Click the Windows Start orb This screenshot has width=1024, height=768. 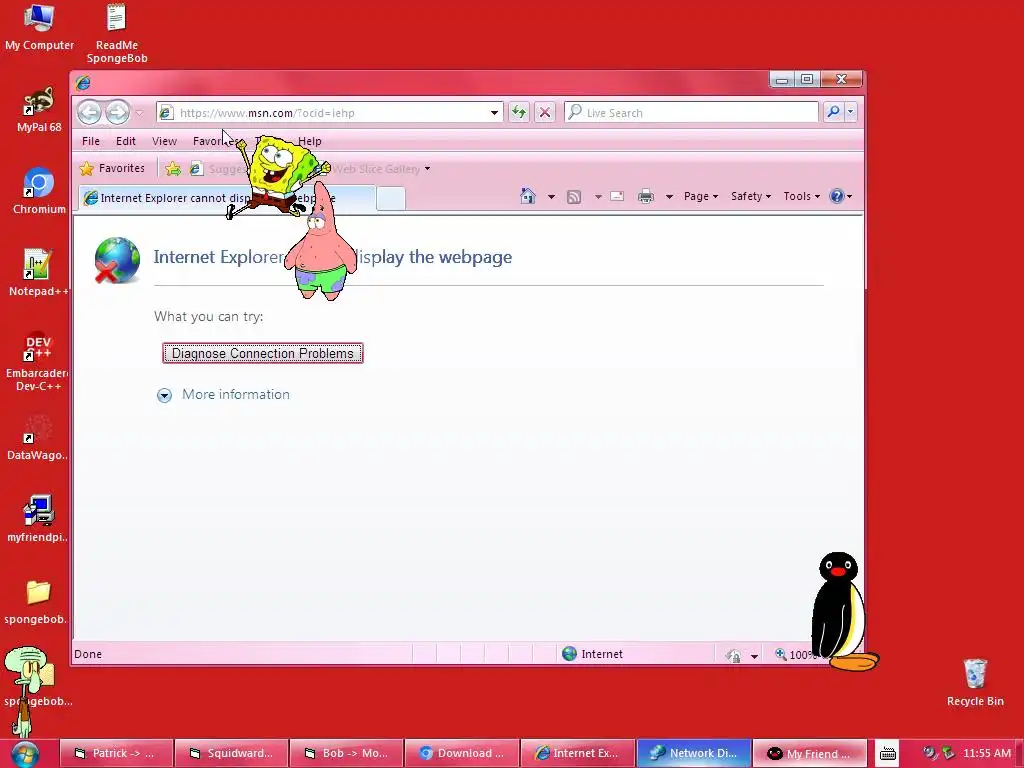pos(25,754)
